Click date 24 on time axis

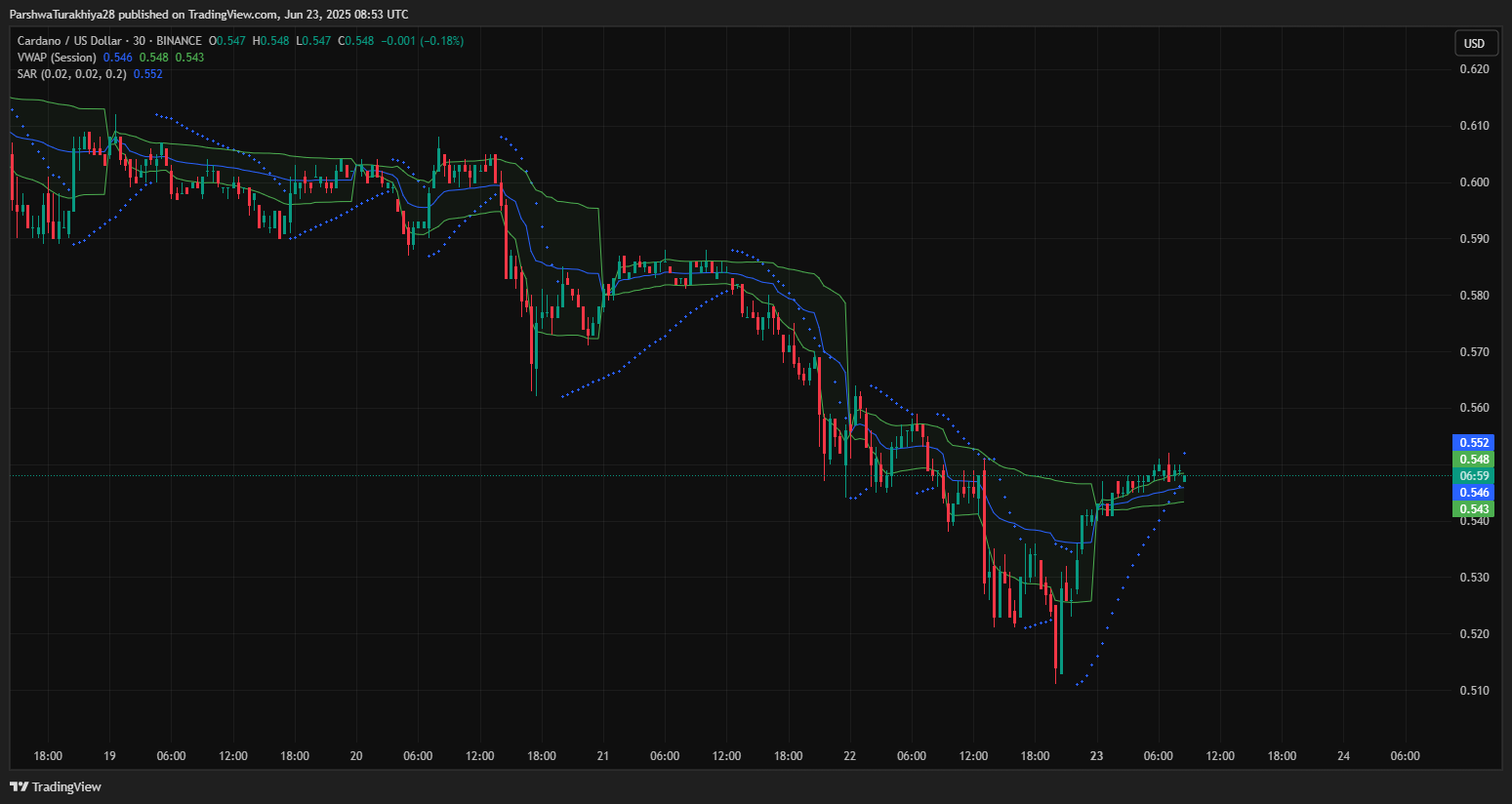pyautogui.click(x=1343, y=756)
